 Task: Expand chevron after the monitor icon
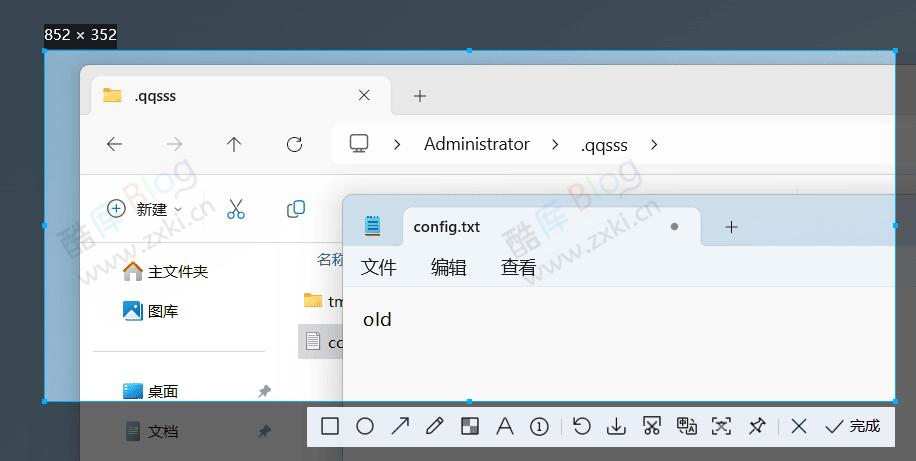tap(397, 144)
